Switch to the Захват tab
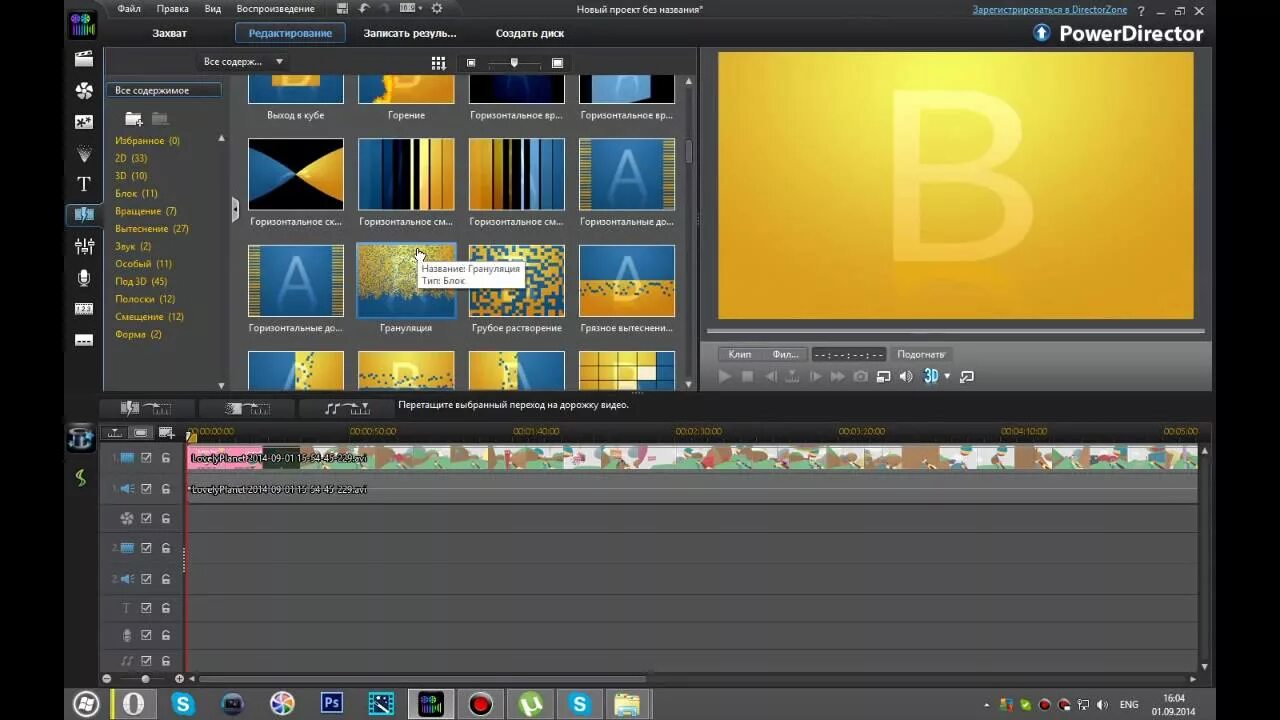The height and width of the screenshot is (720, 1280). point(169,33)
